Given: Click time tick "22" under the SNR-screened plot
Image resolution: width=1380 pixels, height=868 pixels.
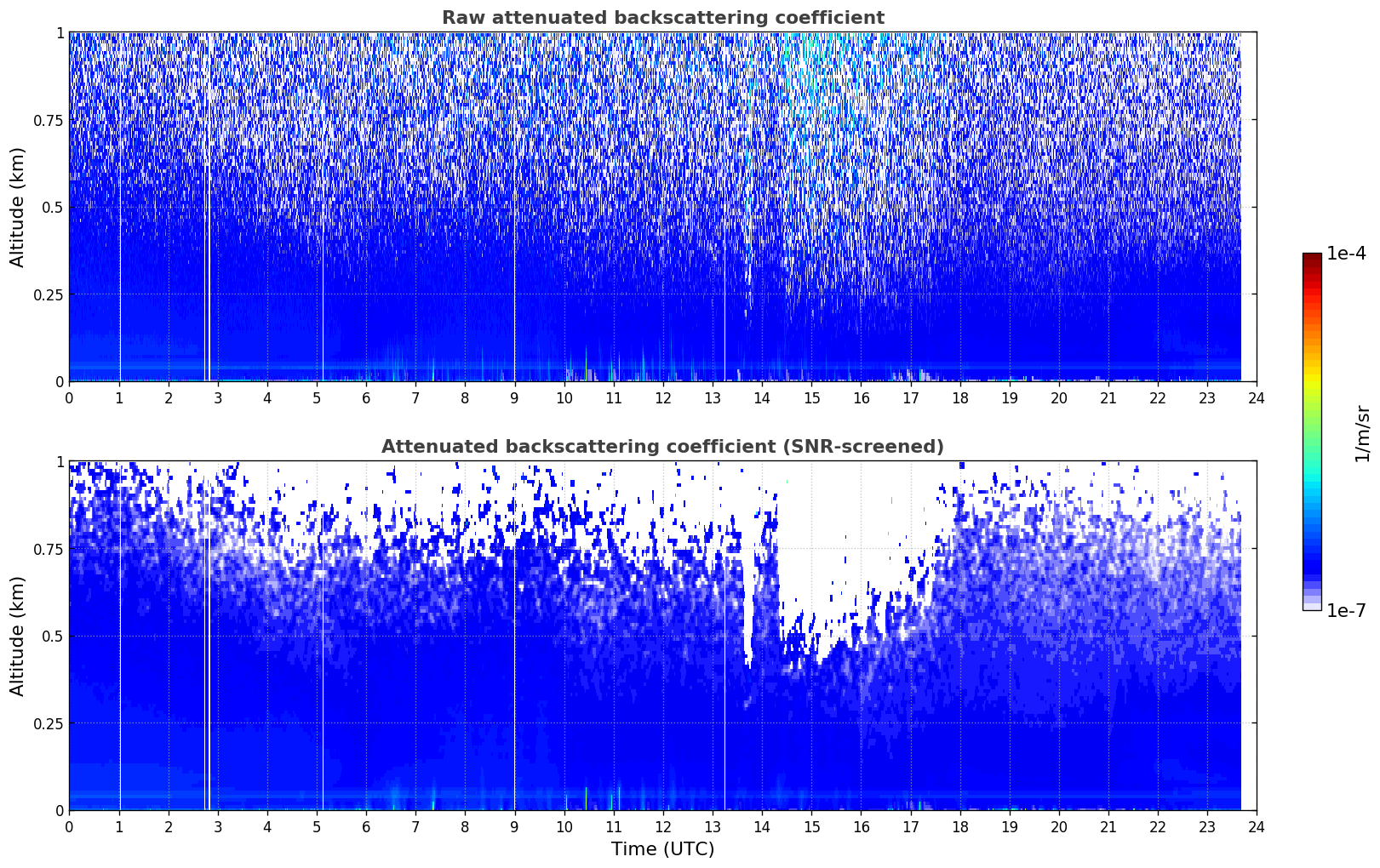Looking at the screenshot, I should 1158,826.
